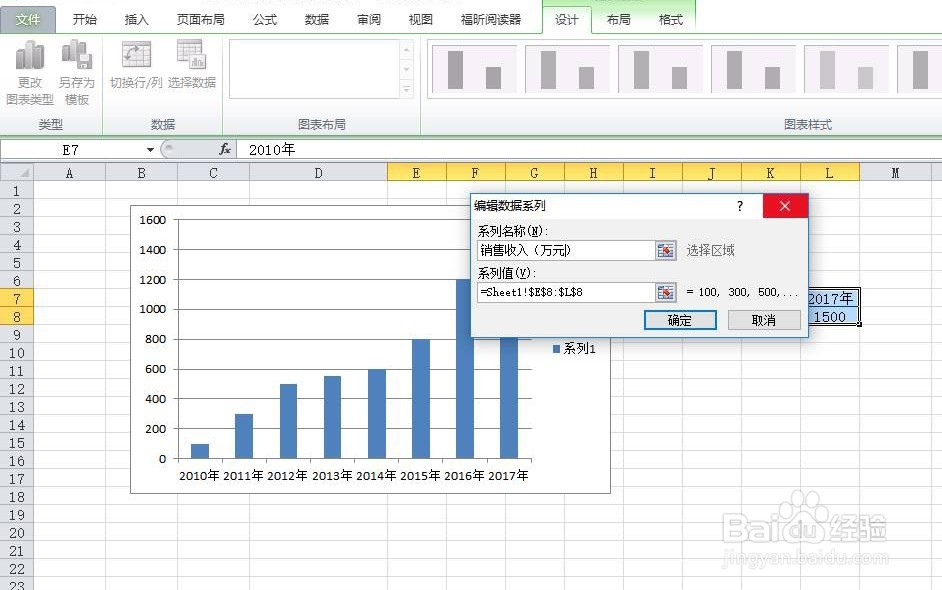Click the help question mark in the dialog
Image resolution: width=942 pixels, height=590 pixels.
coord(740,205)
